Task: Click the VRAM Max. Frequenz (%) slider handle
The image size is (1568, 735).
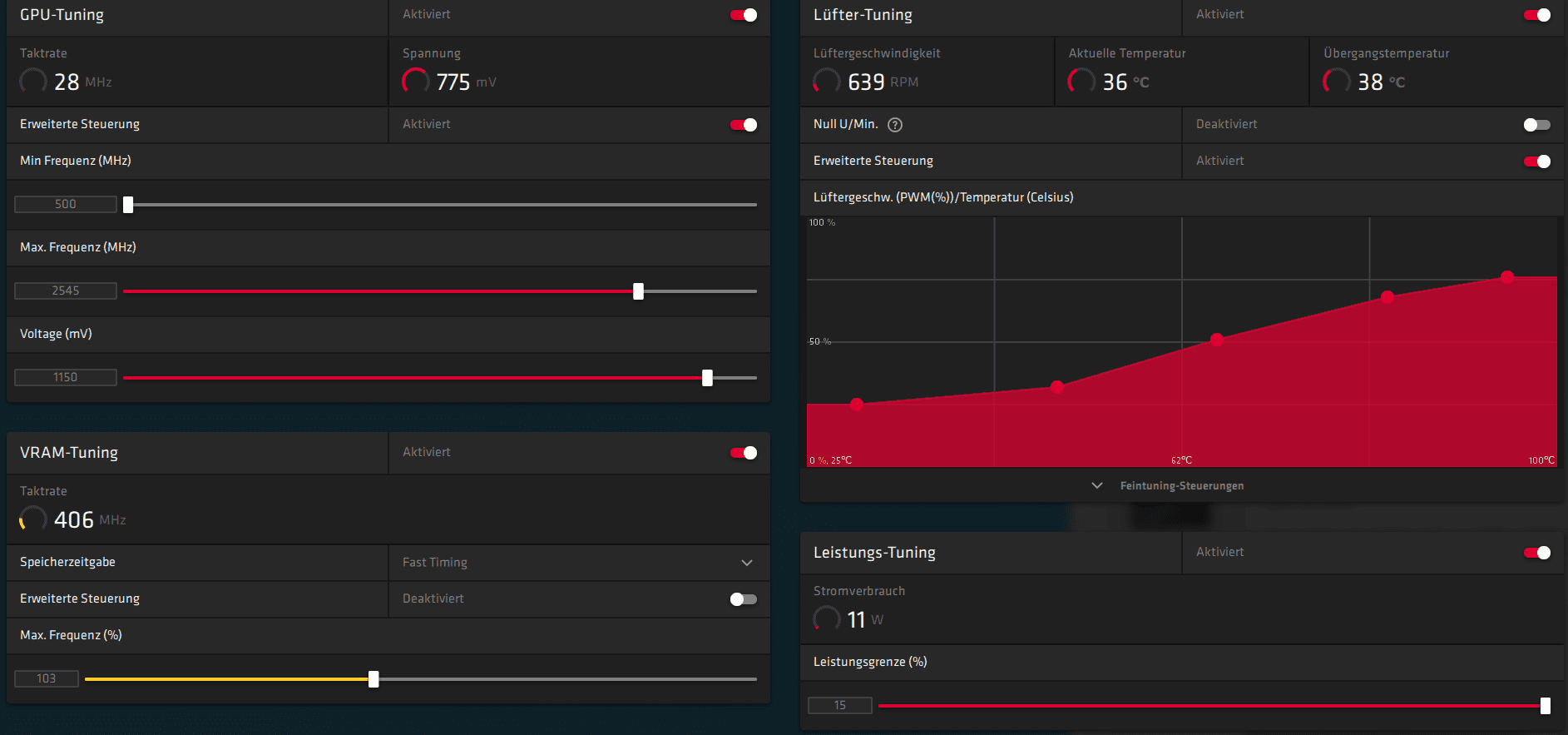Action: 373,679
